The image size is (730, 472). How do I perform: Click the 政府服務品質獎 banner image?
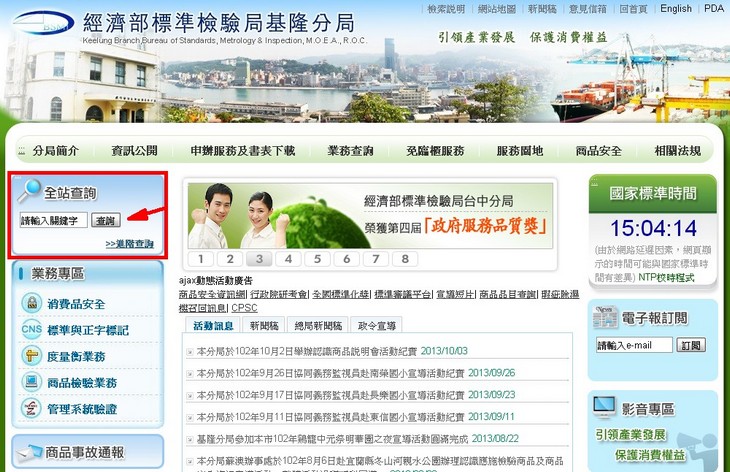click(x=370, y=216)
